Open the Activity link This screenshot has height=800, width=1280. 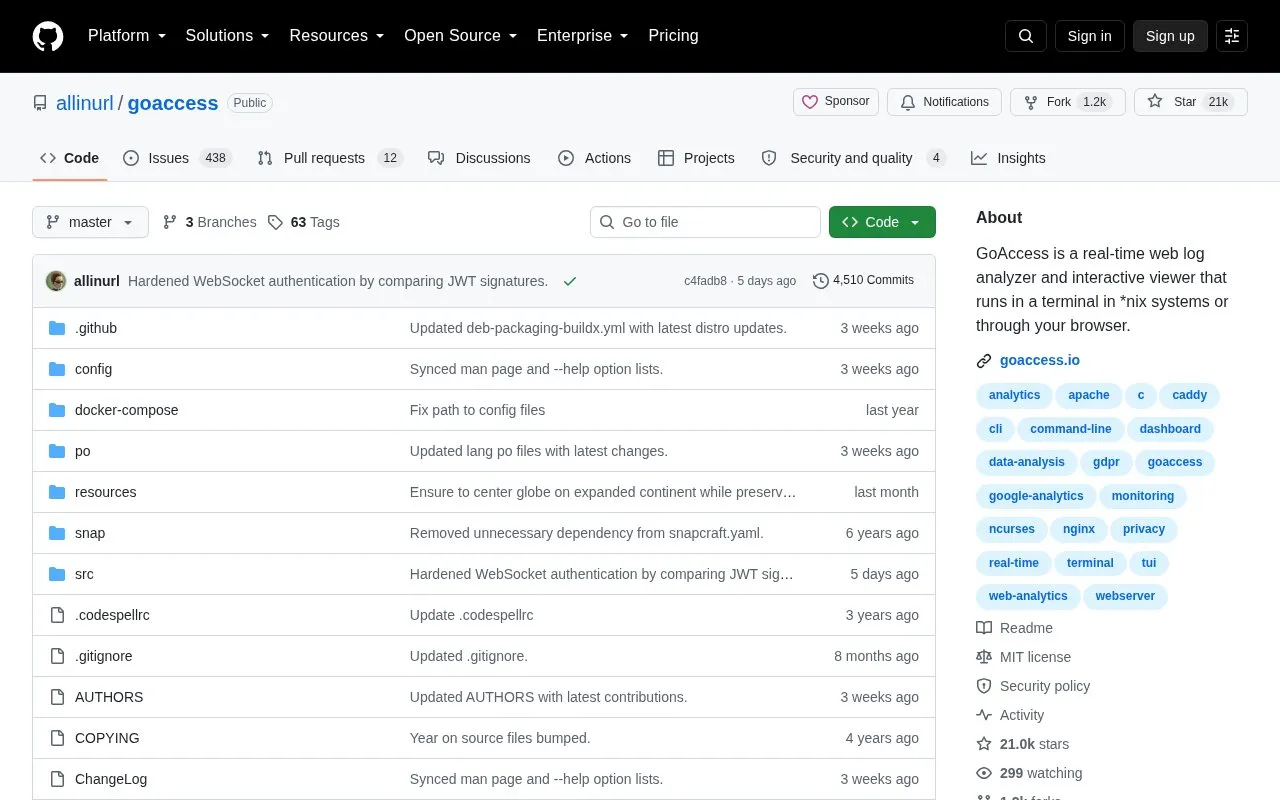[1010, 715]
